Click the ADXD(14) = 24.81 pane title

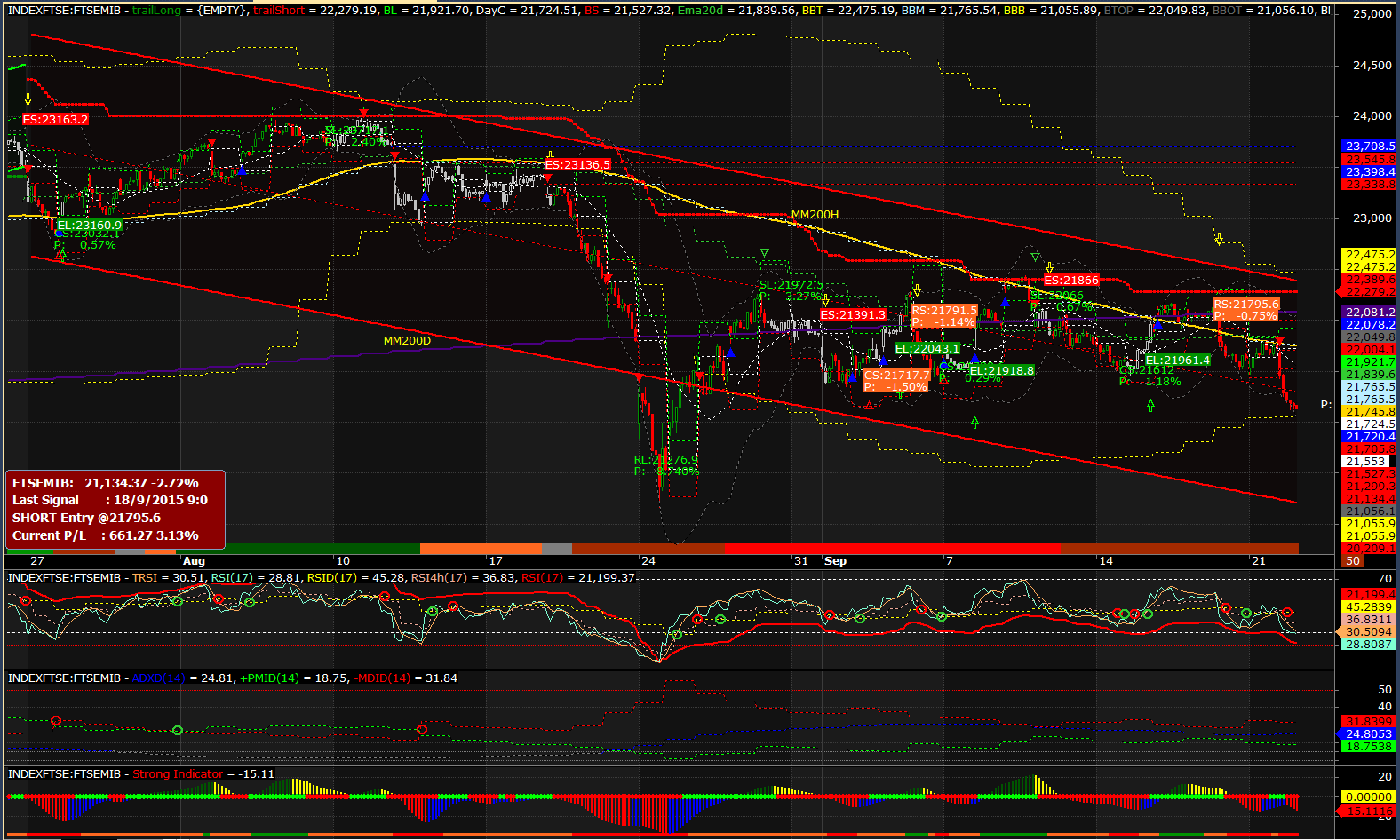pos(183,678)
